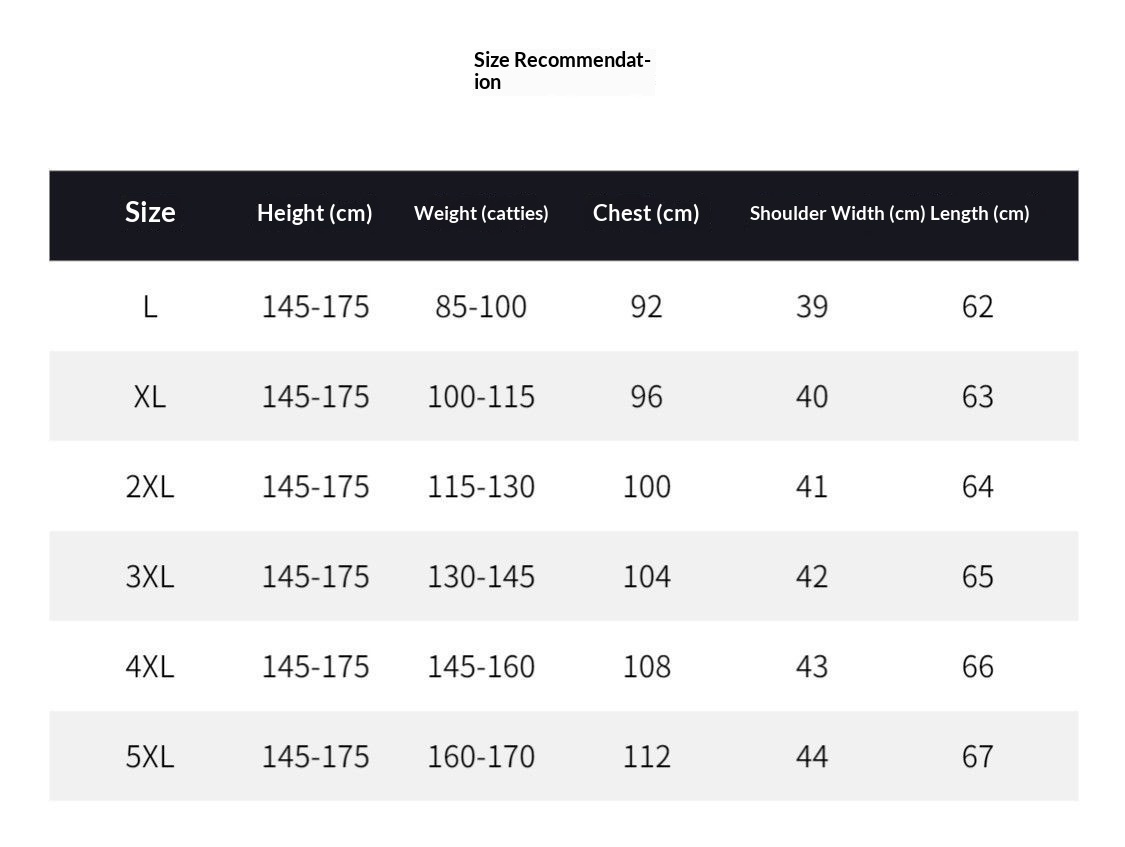This screenshot has width=1125, height=847.
Task: Click the height range in the XL row
Action: pyautogui.click(x=315, y=396)
